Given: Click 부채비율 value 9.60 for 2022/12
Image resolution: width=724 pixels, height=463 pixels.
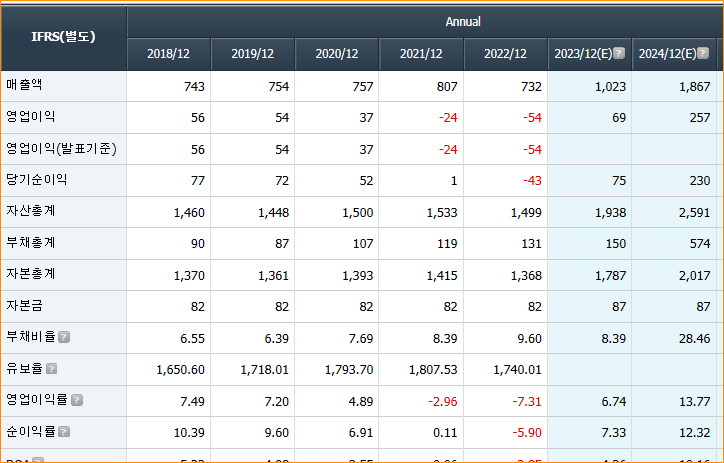Looking at the screenshot, I should click(530, 339).
